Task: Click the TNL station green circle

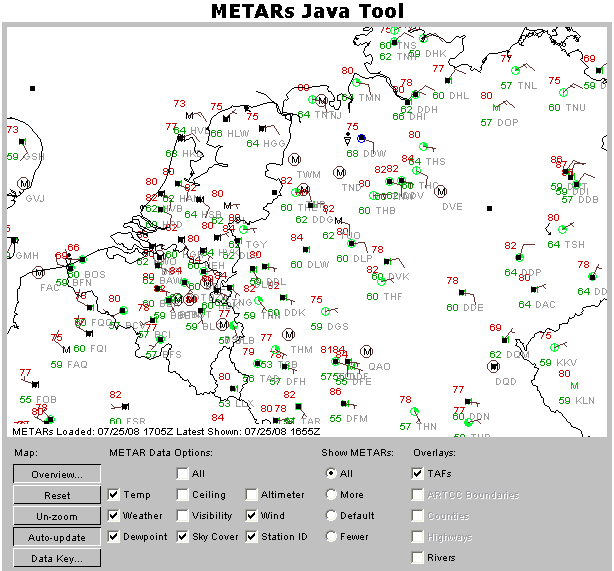Action: (x=517, y=71)
